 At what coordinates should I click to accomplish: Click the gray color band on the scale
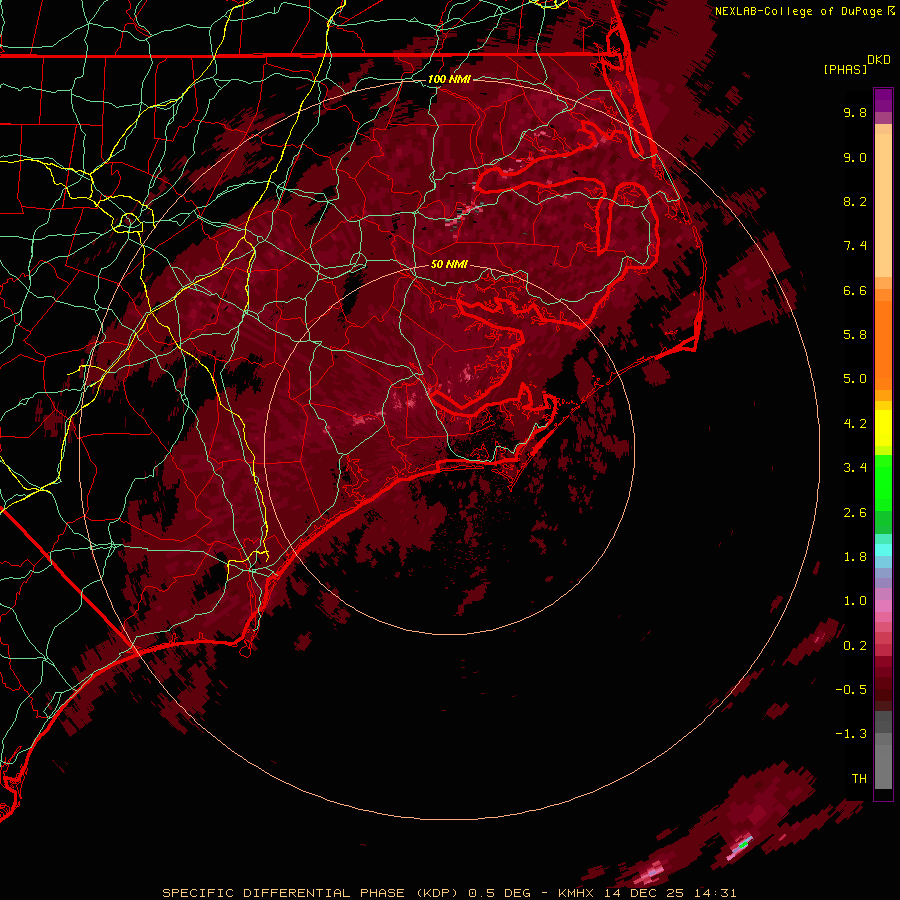883,749
